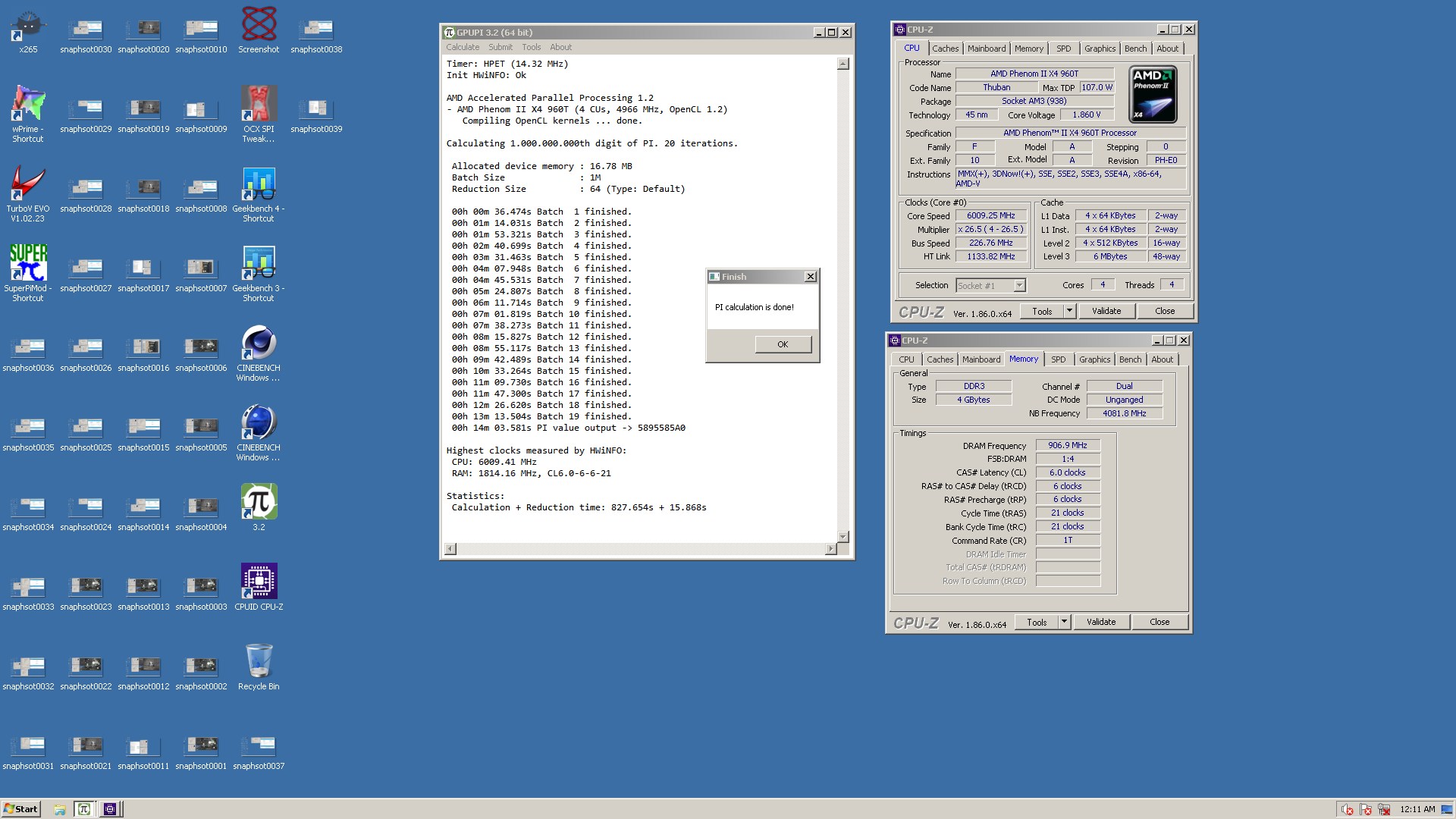Switch to Graphics tab in top CPU-Z
The image size is (1456, 819).
point(1100,49)
